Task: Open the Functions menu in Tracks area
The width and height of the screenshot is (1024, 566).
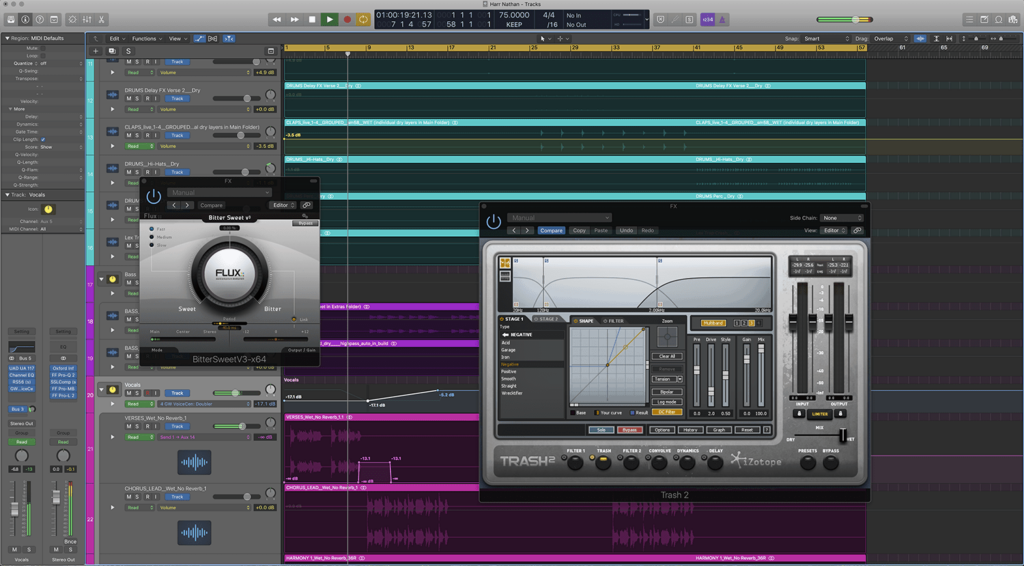Action: (x=146, y=39)
